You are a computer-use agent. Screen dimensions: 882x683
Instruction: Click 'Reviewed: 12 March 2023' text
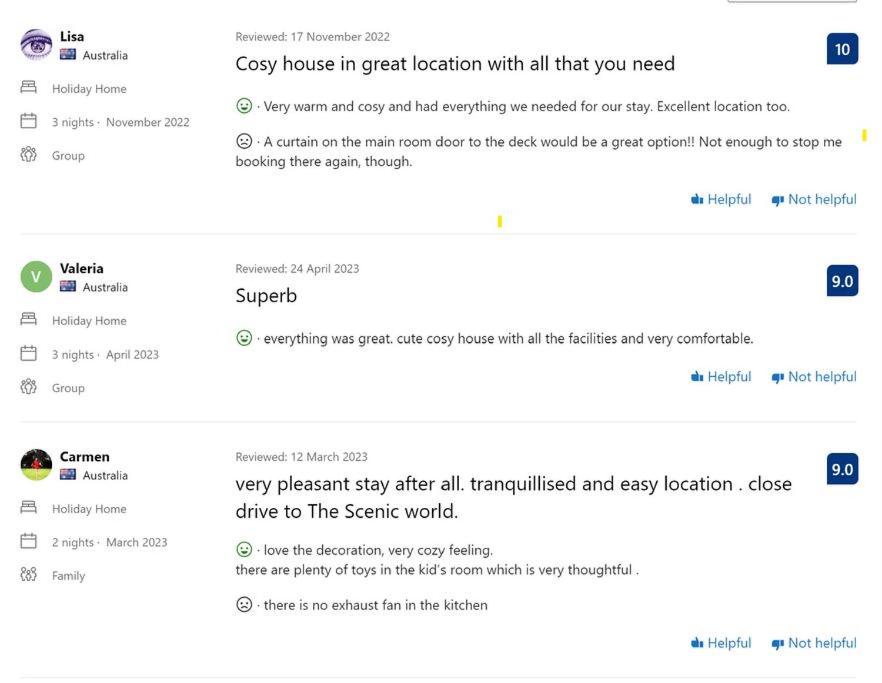coord(301,457)
